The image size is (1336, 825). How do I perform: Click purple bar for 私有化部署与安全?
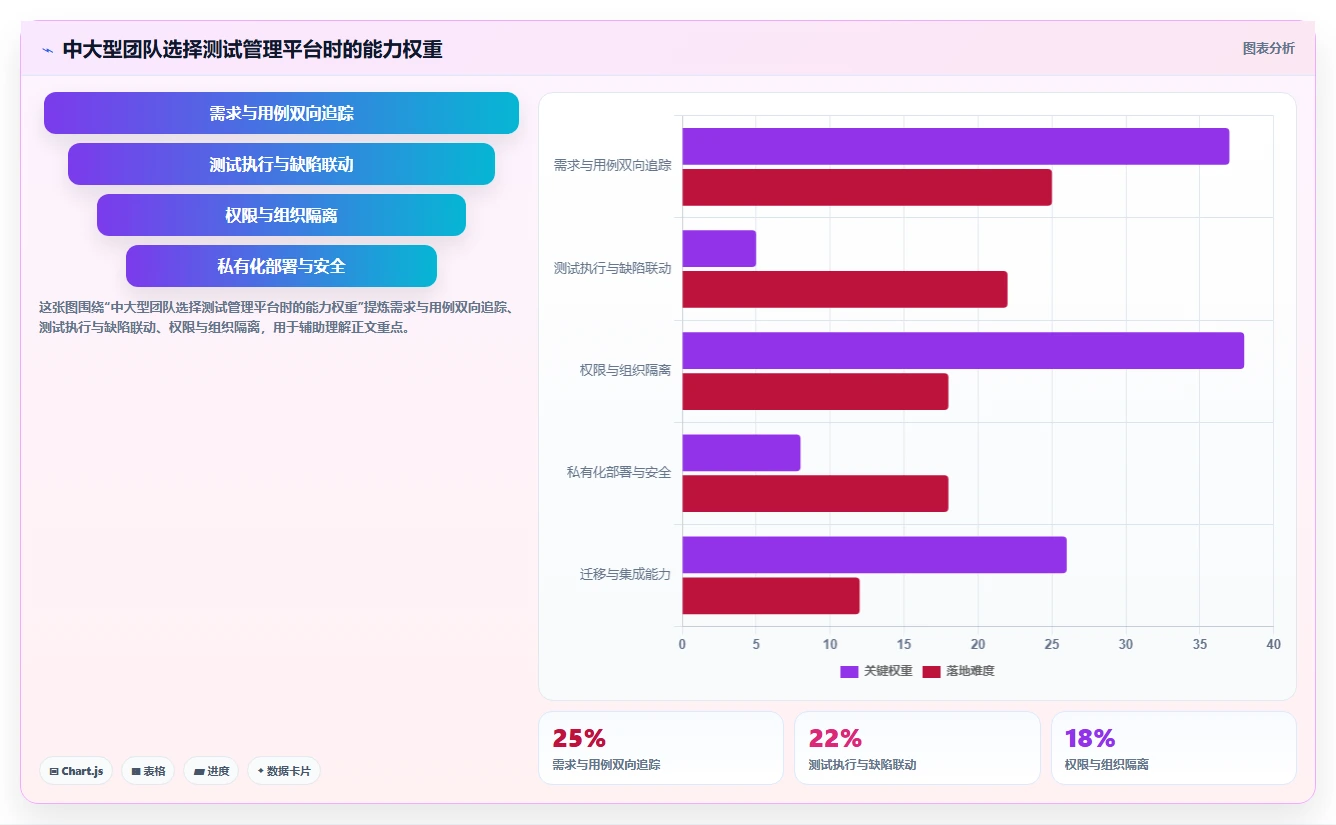click(x=741, y=453)
